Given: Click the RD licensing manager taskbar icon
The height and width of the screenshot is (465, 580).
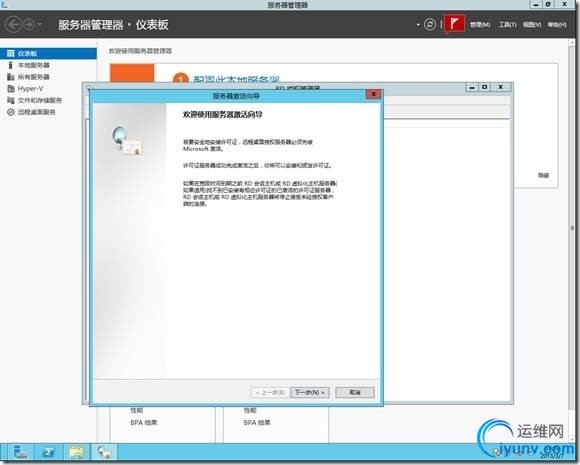Looking at the screenshot, I should (x=104, y=452).
